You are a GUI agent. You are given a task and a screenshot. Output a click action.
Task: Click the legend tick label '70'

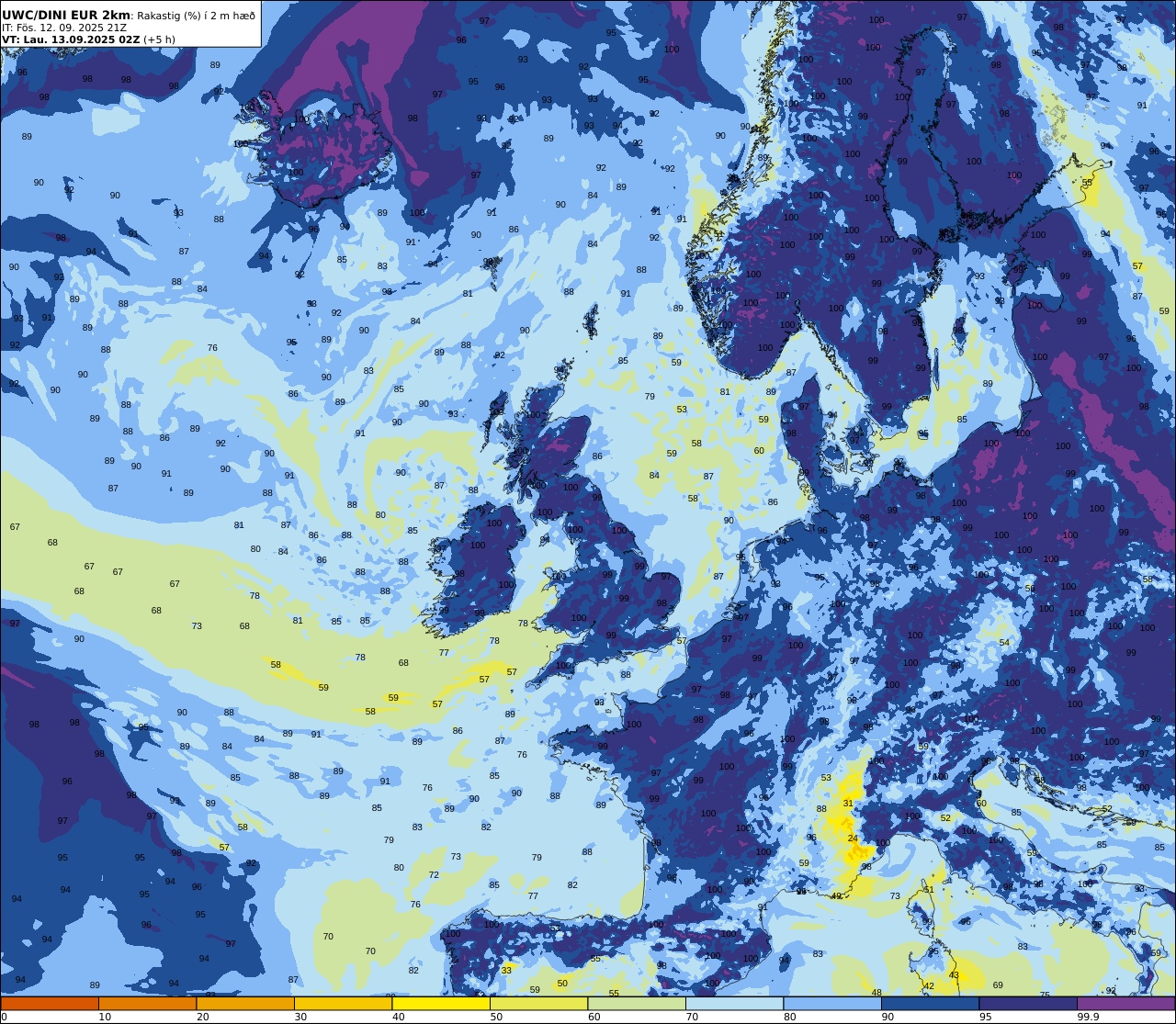[x=692, y=1017]
